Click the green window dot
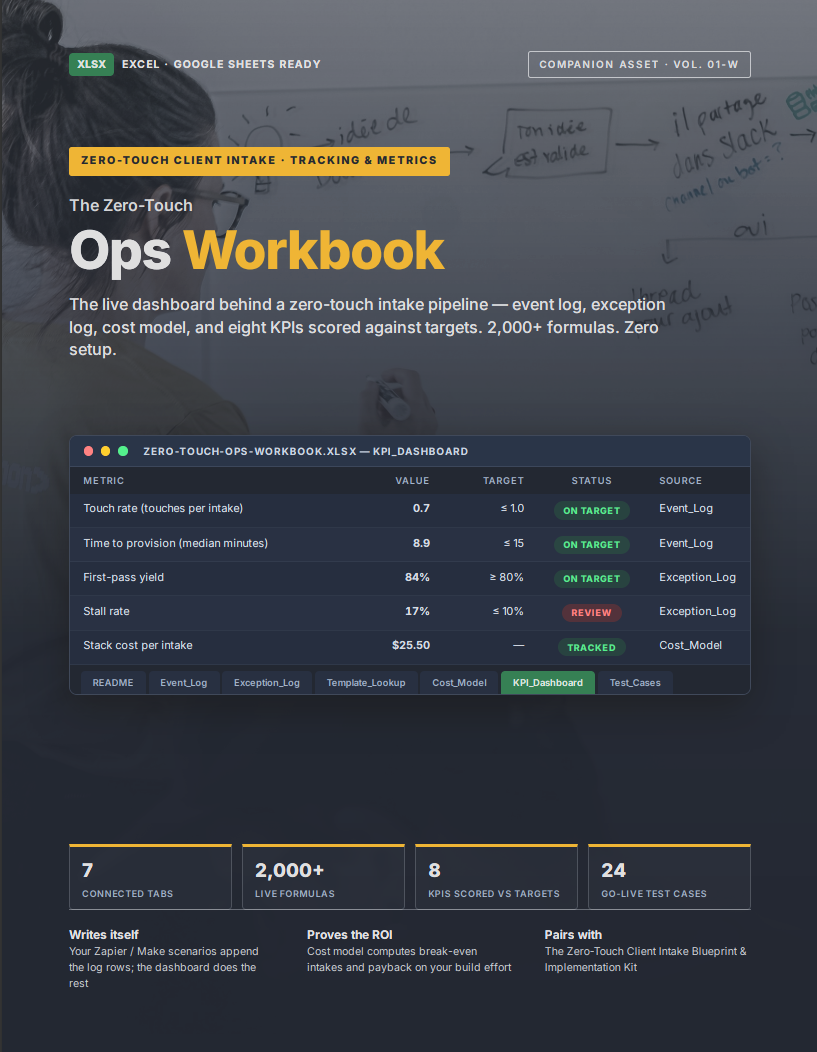The image size is (817, 1052). click(123, 451)
